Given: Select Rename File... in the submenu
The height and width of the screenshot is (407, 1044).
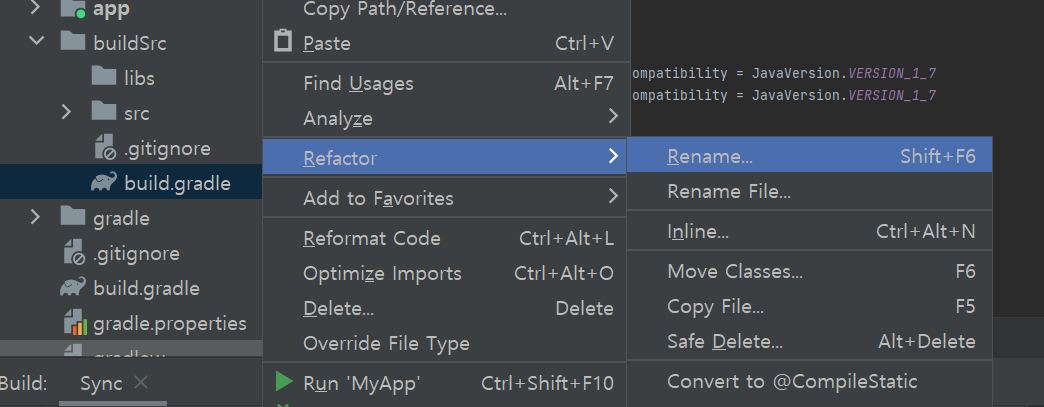Looking at the screenshot, I should (x=810, y=191).
